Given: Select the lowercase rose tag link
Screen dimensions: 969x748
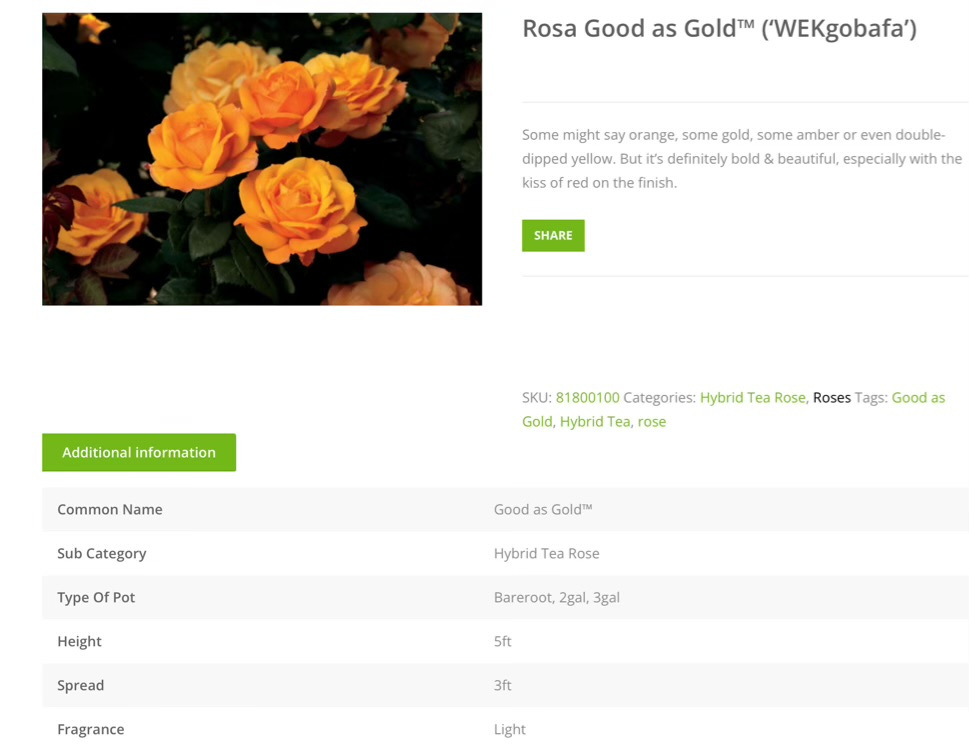Looking at the screenshot, I should coord(651,421).
